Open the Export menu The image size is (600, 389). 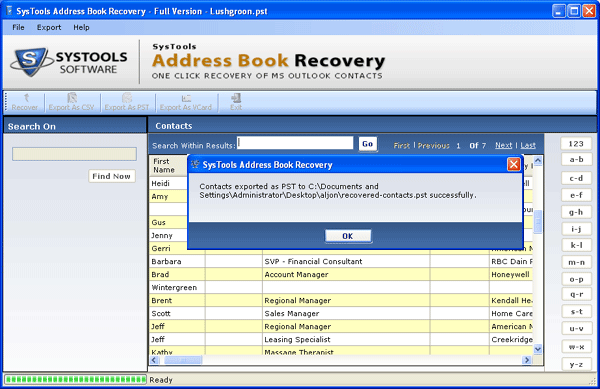coord(49,27)
